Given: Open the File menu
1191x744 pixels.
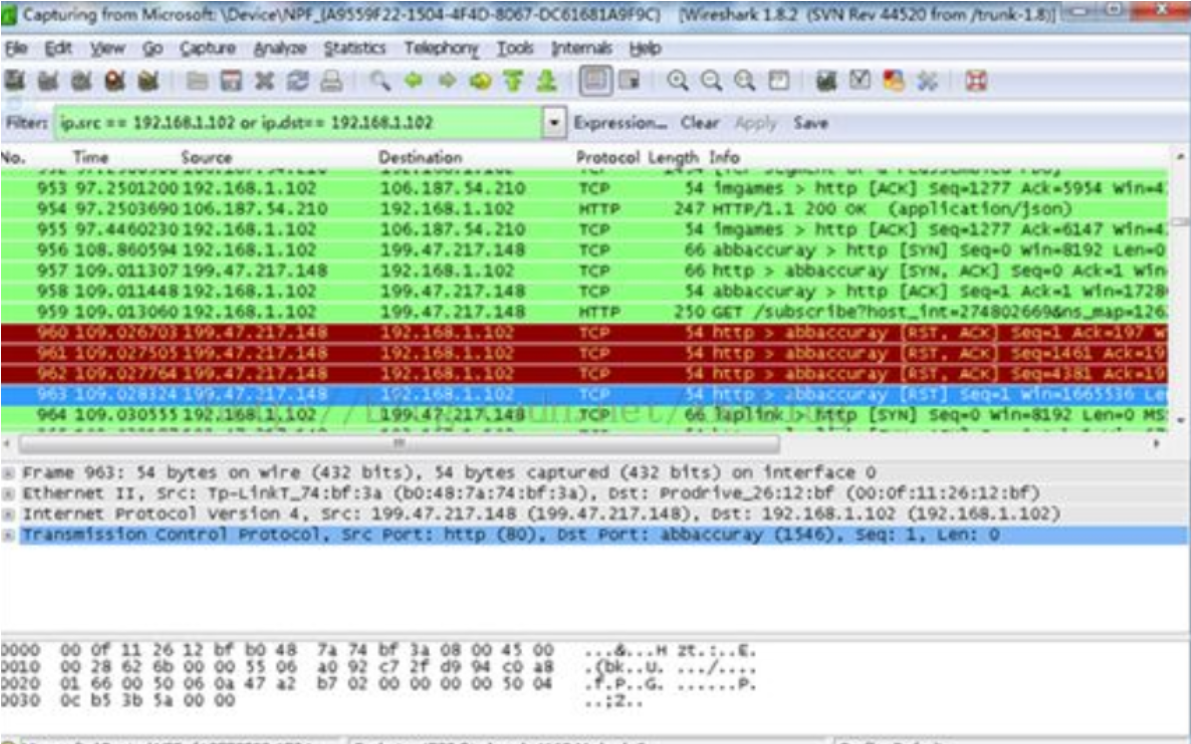Looking at the screenshot, I should click(16, 49).
